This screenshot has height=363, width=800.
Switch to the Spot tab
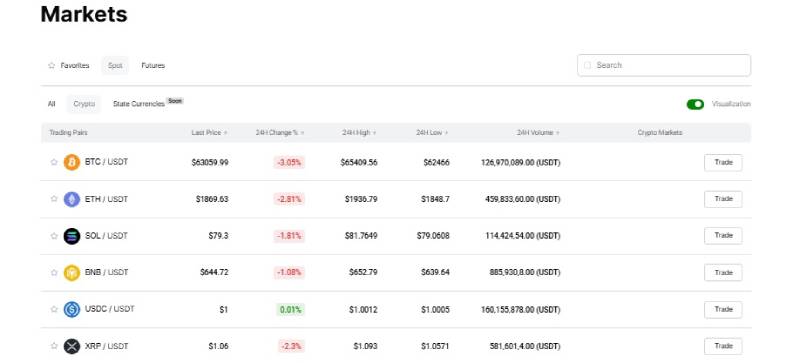click(115, 65)
